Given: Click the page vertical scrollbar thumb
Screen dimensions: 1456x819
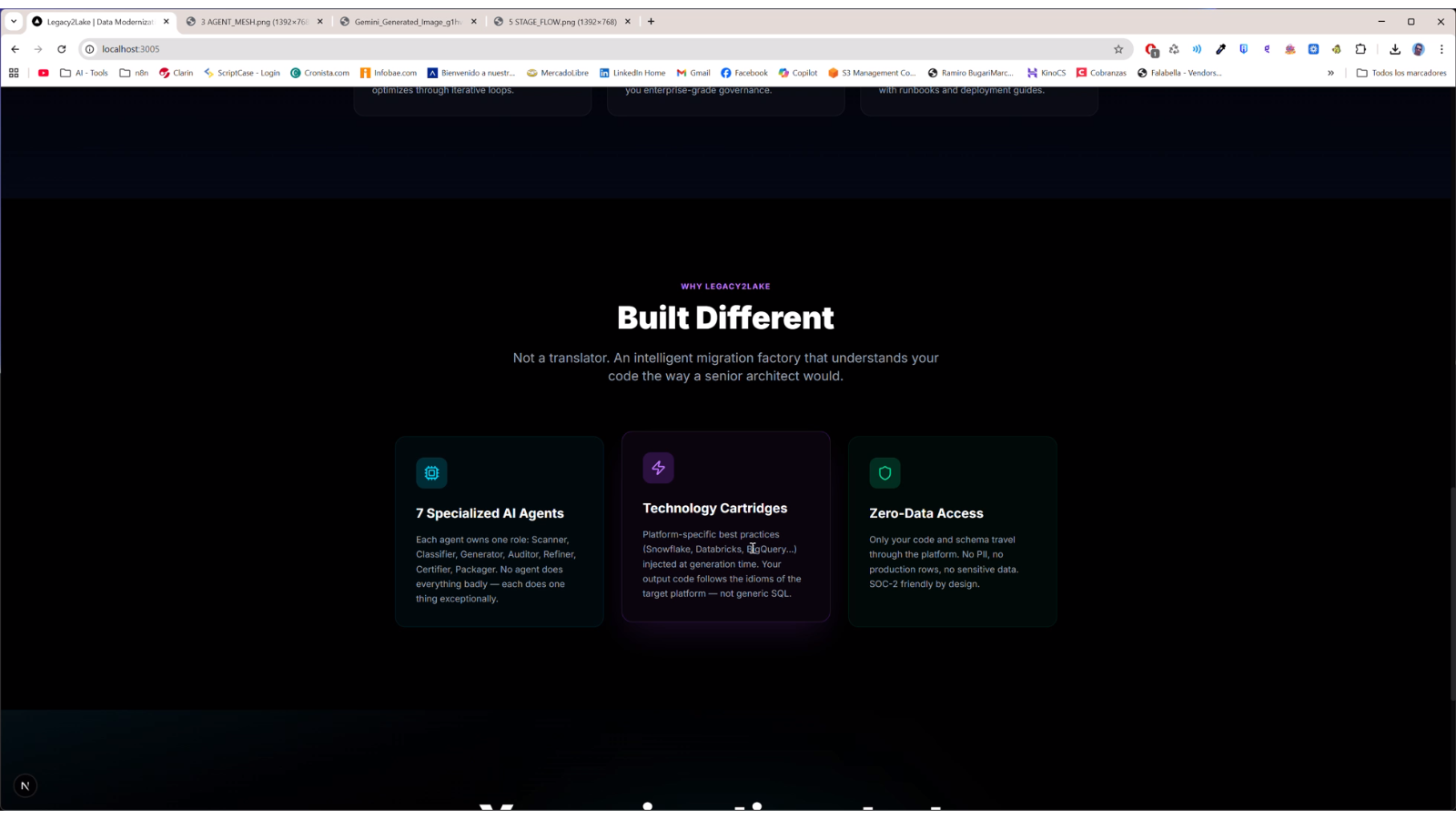Looking at the screenshot, I should (1451, 591).
